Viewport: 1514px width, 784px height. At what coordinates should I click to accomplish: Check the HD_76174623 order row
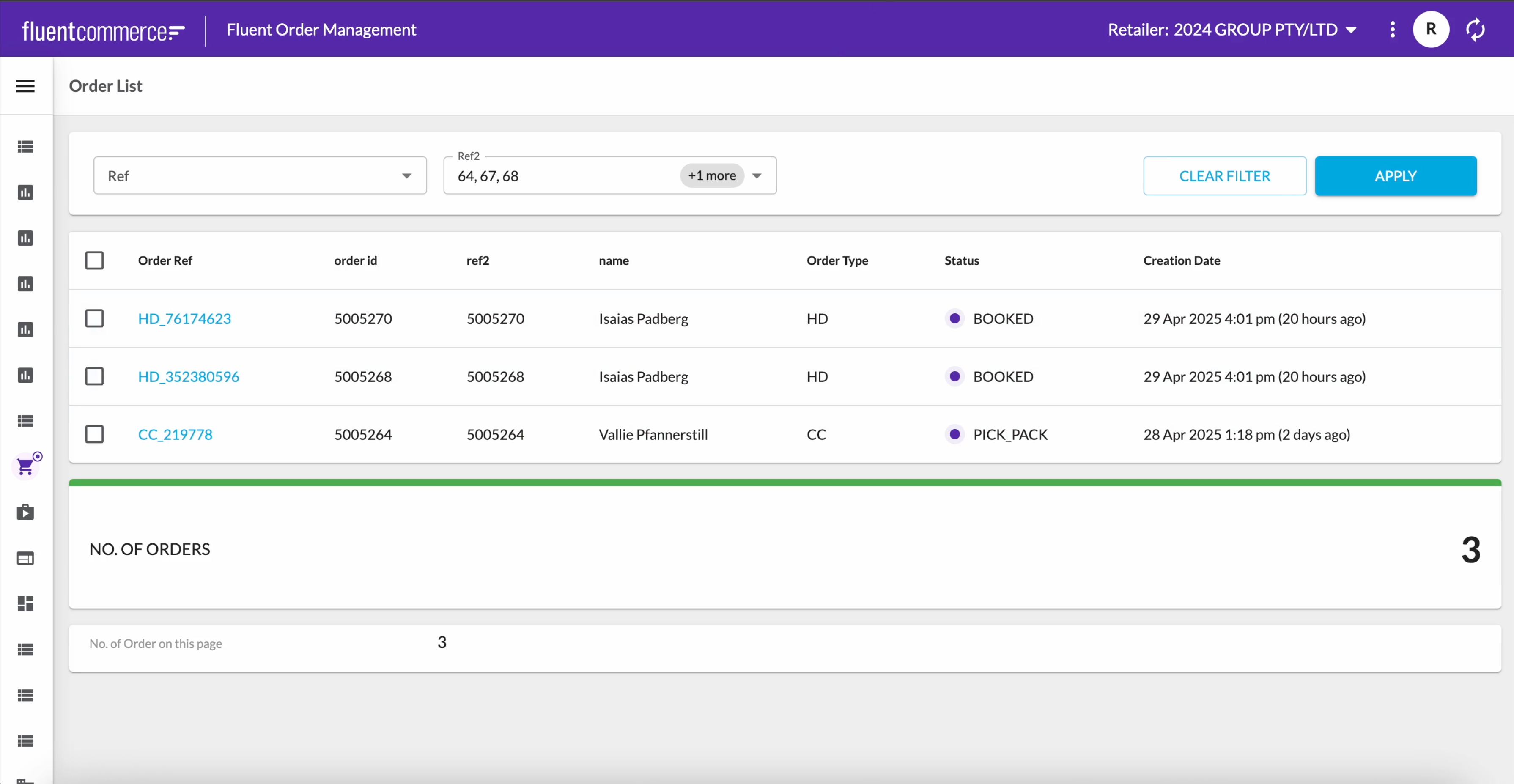click(94, 318)
